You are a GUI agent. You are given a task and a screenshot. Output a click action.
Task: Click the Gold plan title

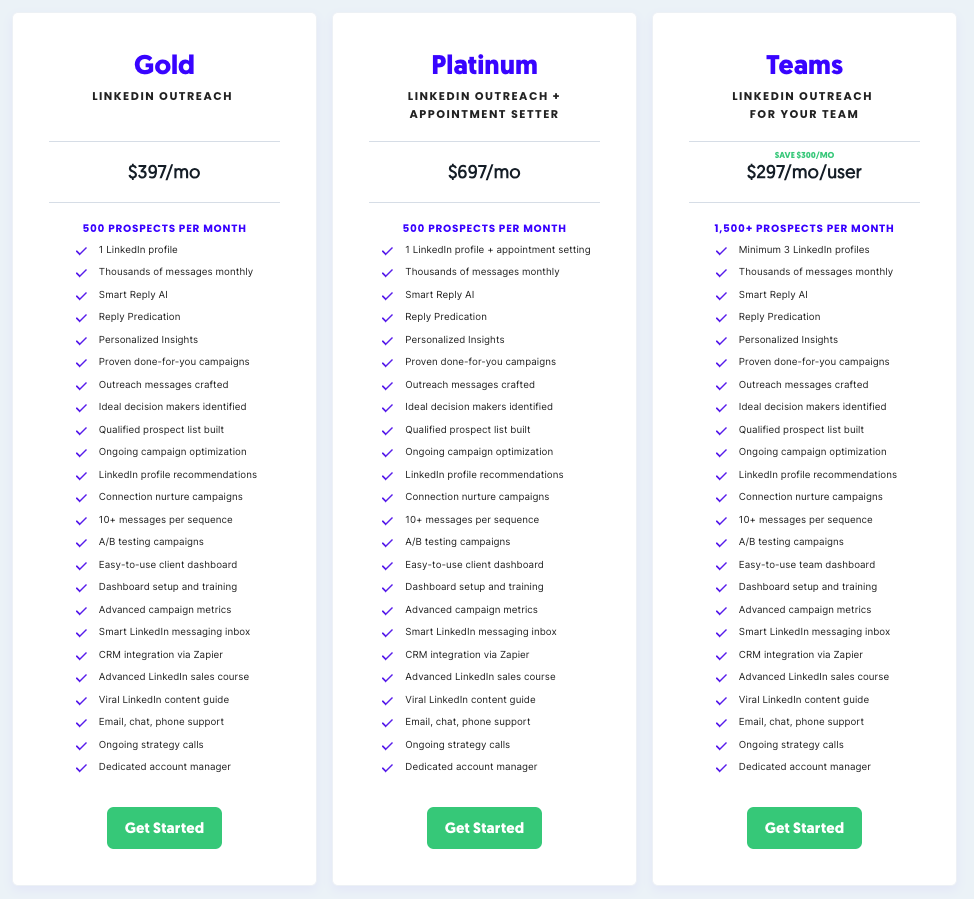coord(164,65)
